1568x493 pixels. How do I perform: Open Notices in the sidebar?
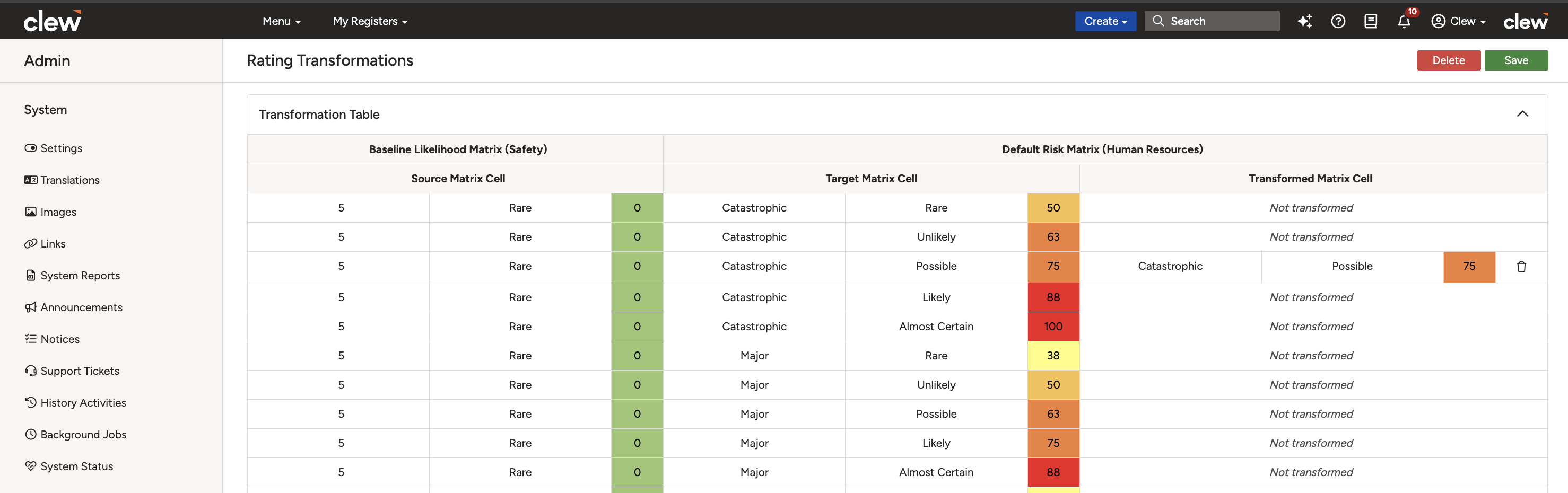tap(59, 338)
